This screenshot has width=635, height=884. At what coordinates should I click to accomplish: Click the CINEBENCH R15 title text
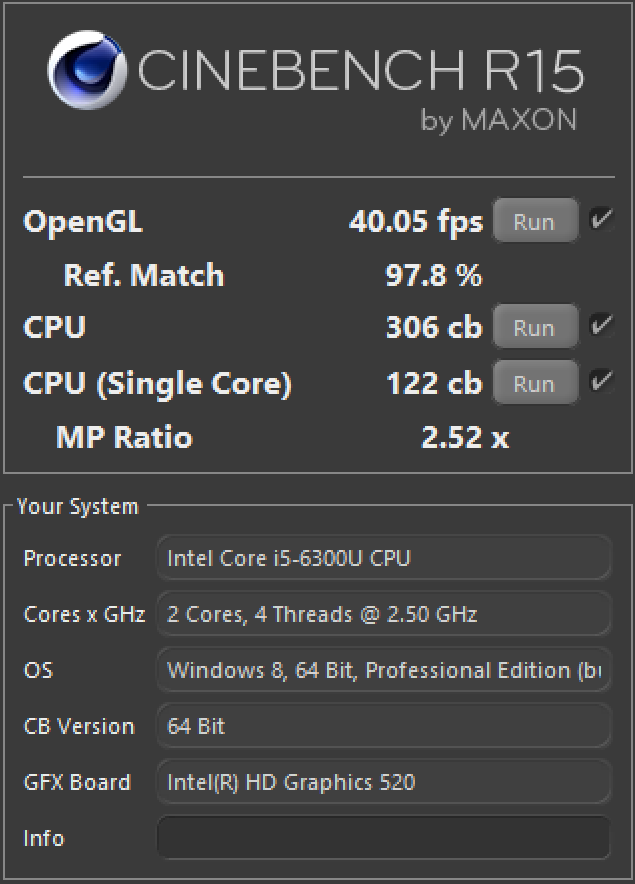point(360,70)
